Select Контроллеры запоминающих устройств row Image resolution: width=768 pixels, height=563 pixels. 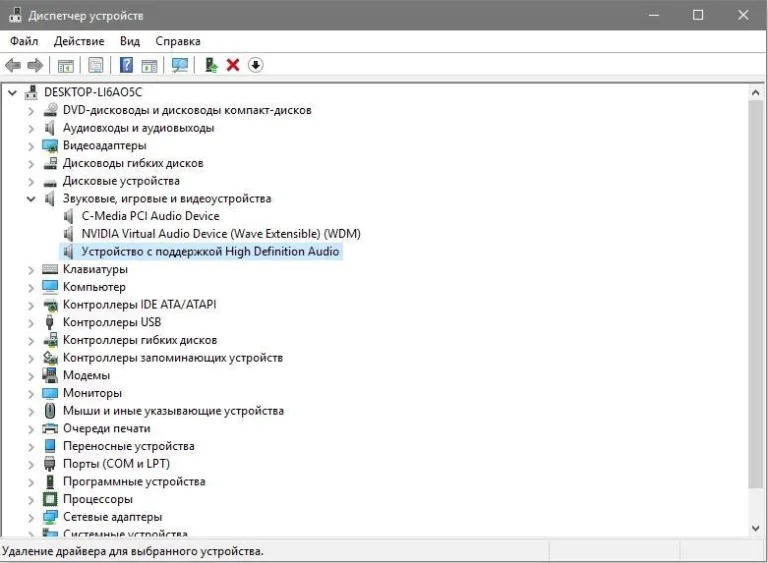click(x=173, y=358)
